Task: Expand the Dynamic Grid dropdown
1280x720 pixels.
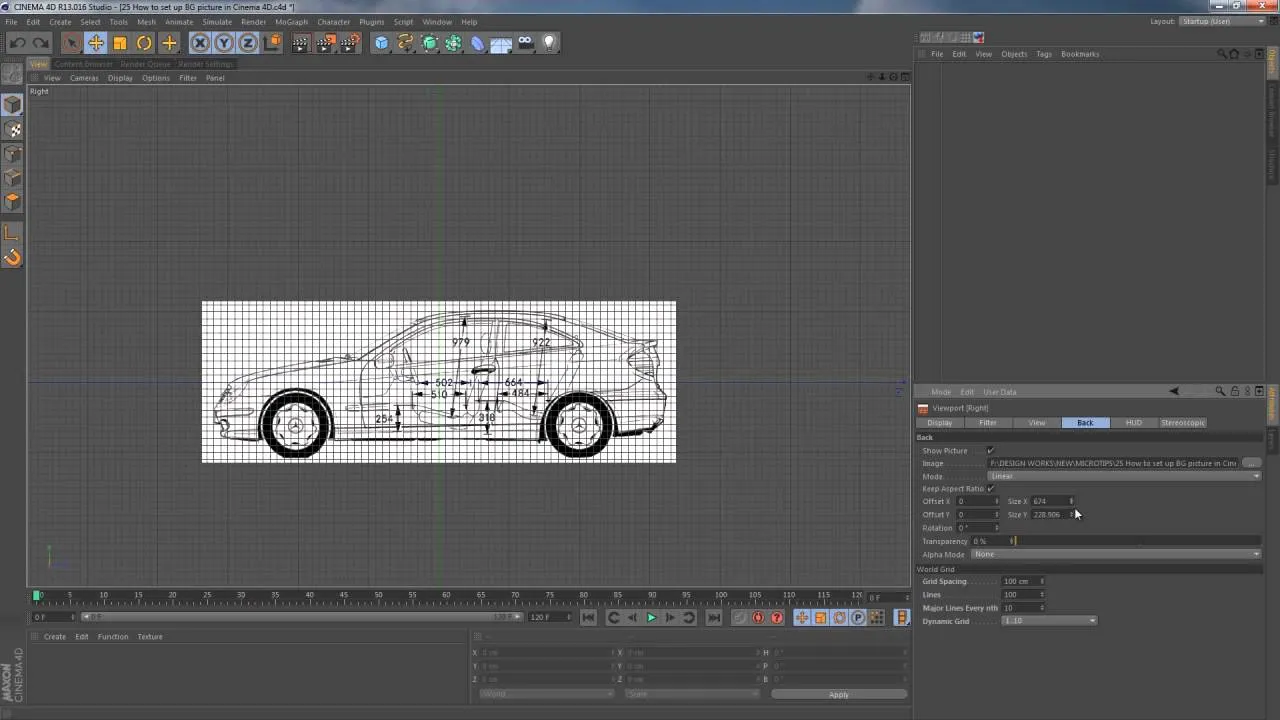Action: click(x=1049, y=621)
